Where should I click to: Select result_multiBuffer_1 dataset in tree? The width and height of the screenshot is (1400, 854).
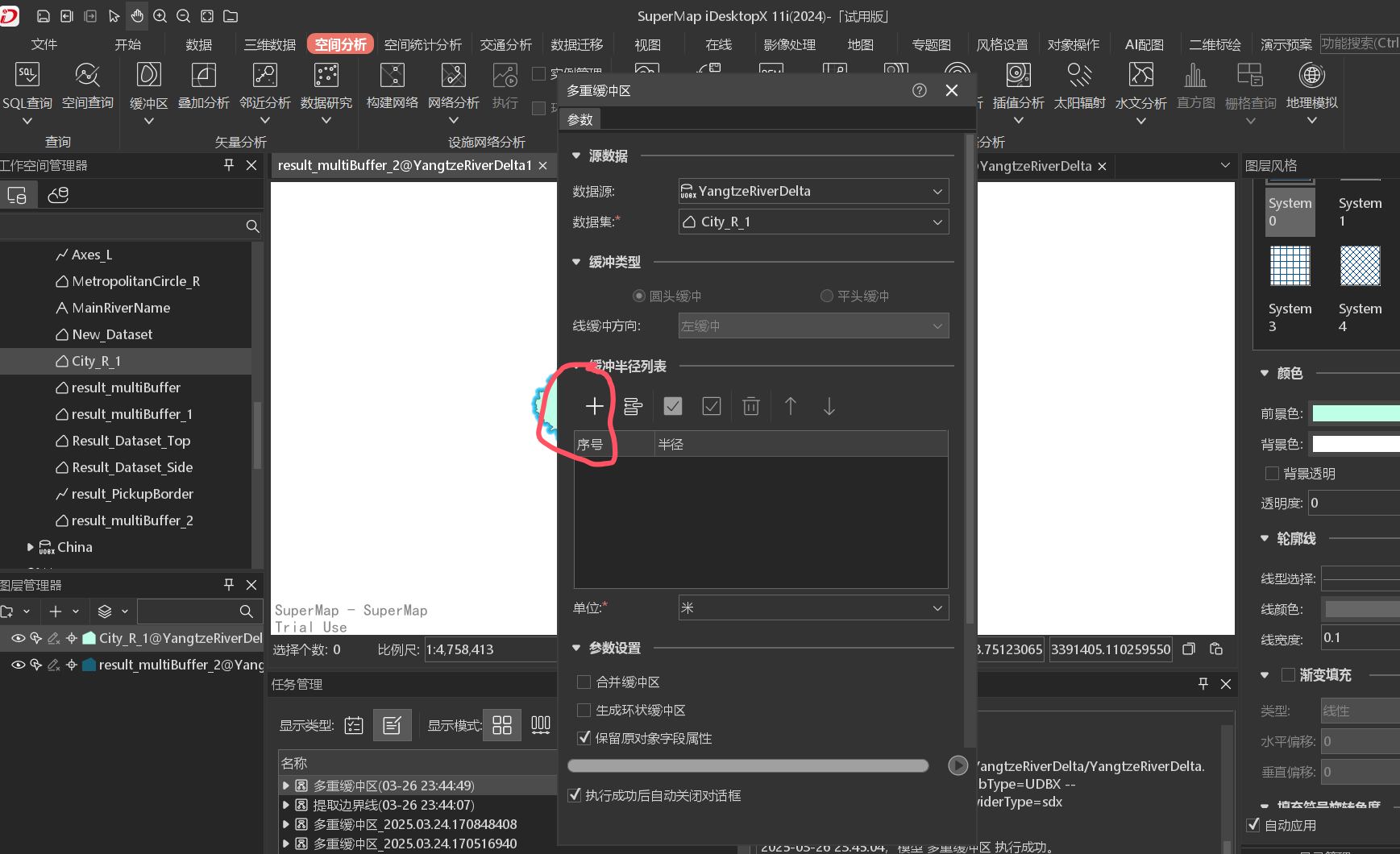point(132,414)
